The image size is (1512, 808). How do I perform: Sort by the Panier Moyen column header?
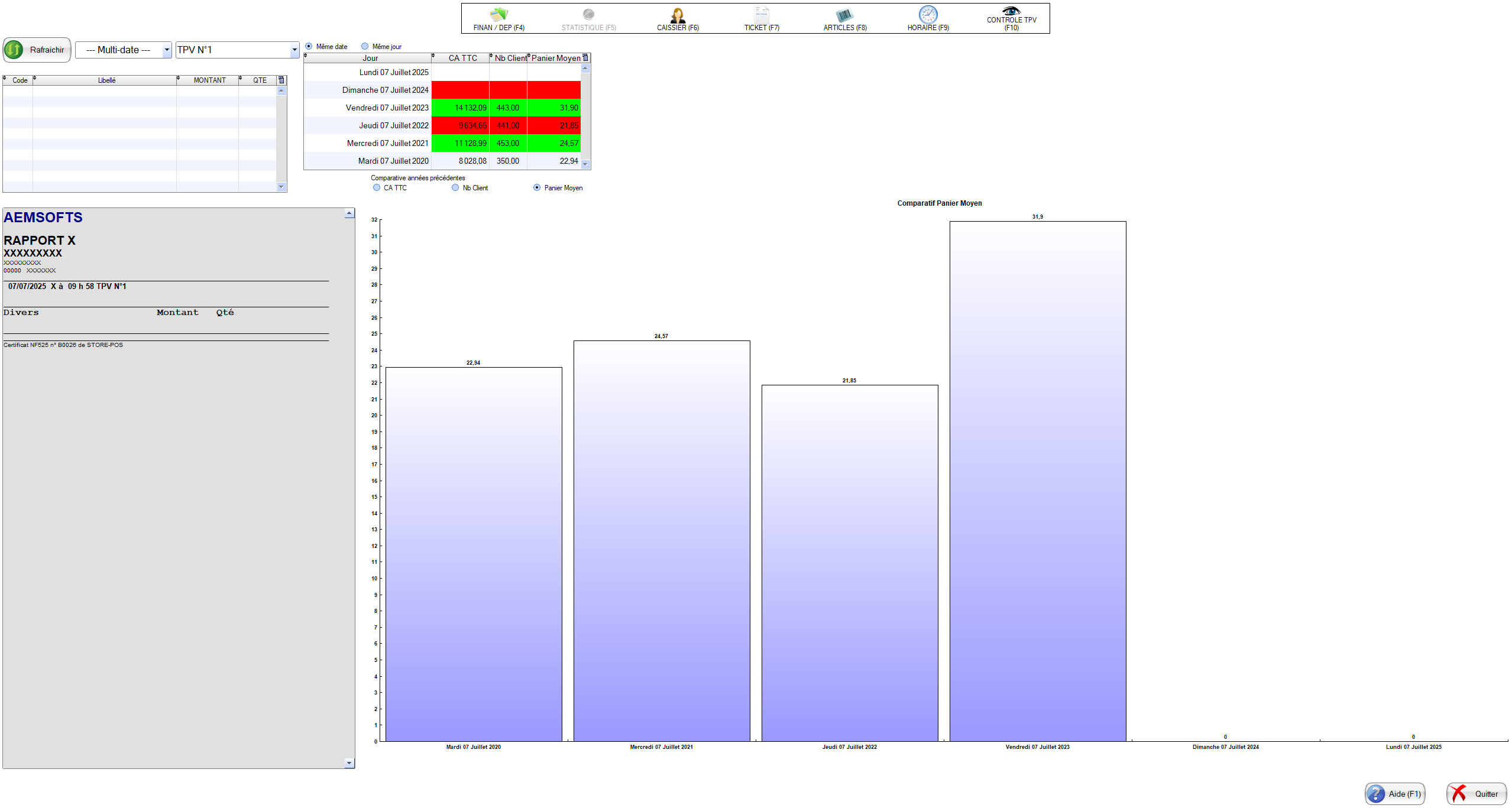[x=555, y=58]
